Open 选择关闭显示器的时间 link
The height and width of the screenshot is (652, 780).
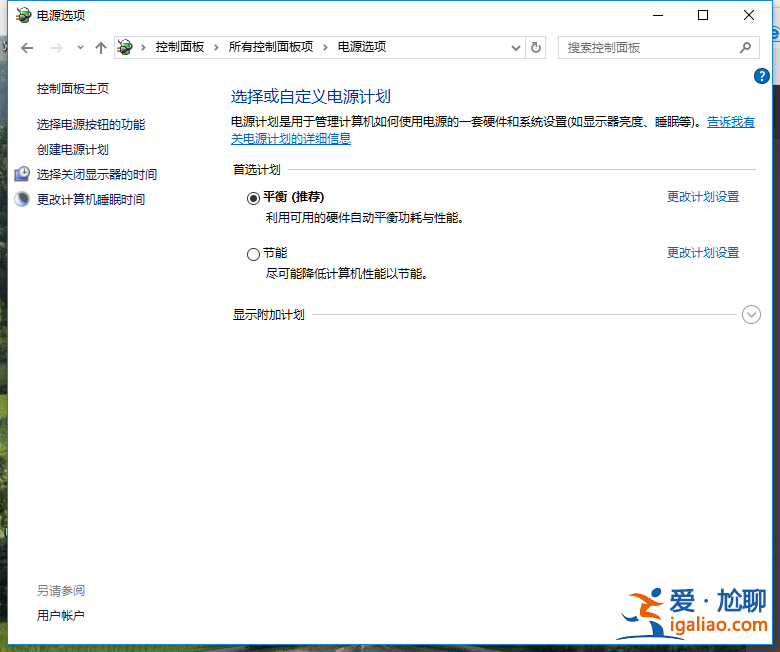tap(97, 174)
